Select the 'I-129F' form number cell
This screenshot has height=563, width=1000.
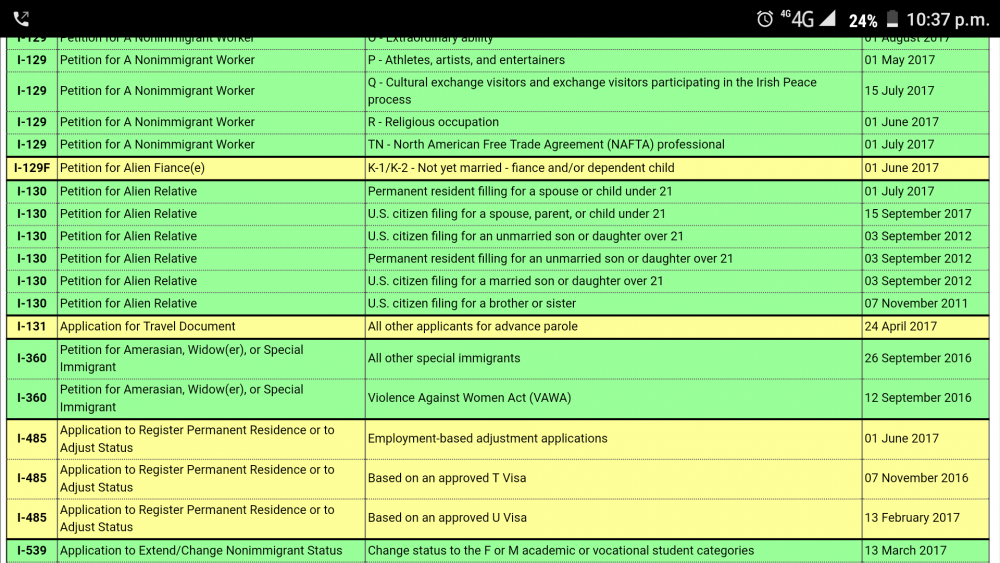click(x=32, y=168)
